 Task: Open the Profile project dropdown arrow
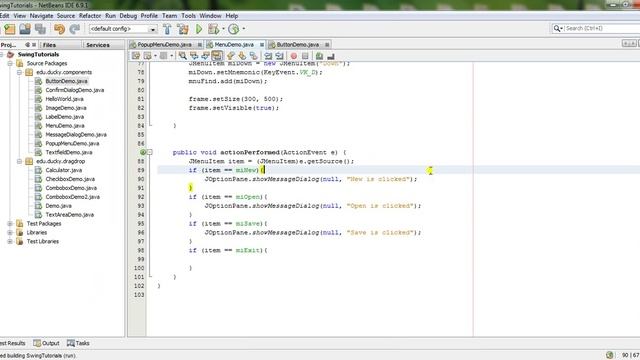point(244,29)
